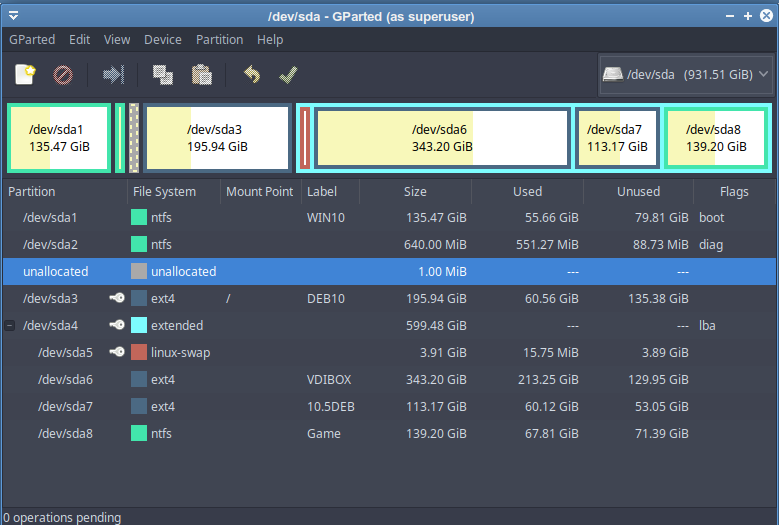Click the 213.25 GiB used value
This screenshot has width=779, height=525.
548,379
